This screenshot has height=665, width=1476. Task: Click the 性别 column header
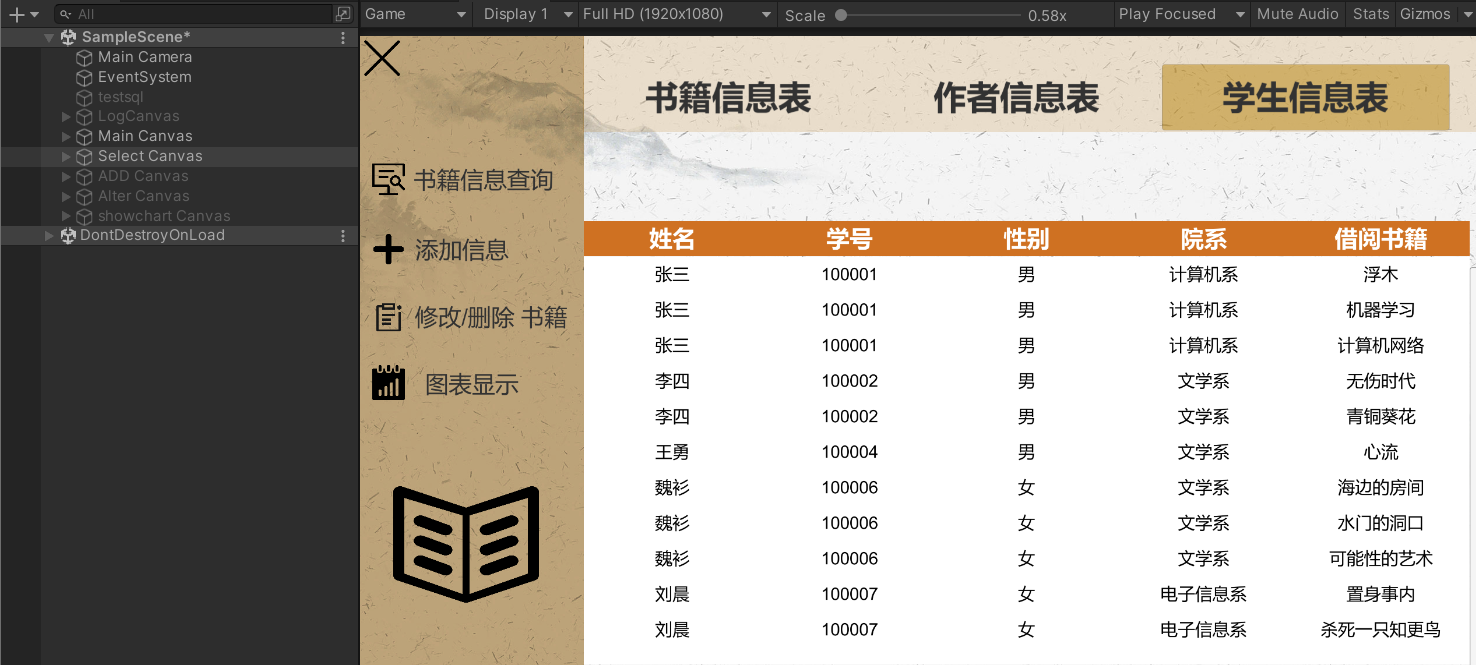point(1026,239)
